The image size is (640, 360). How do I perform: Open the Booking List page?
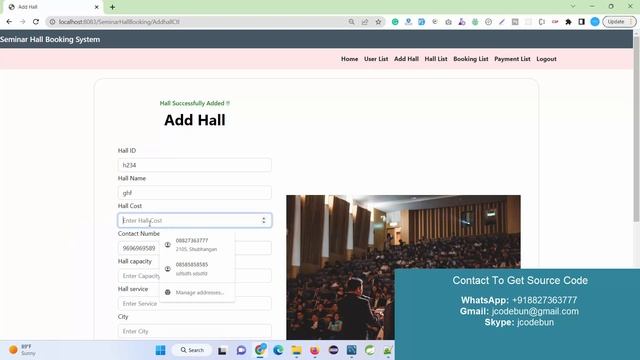471,59
